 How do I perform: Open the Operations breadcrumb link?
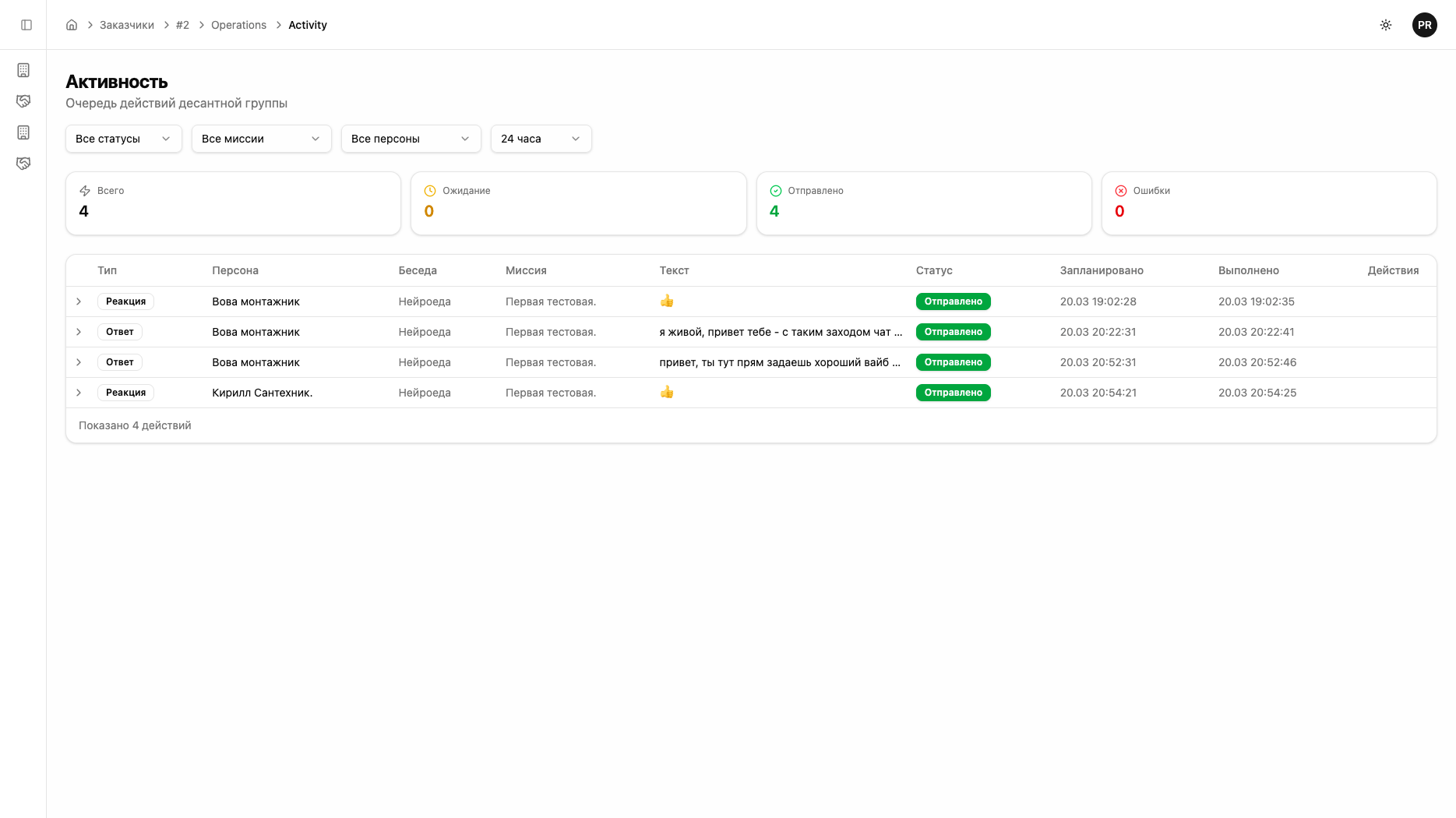click(238, 25)
